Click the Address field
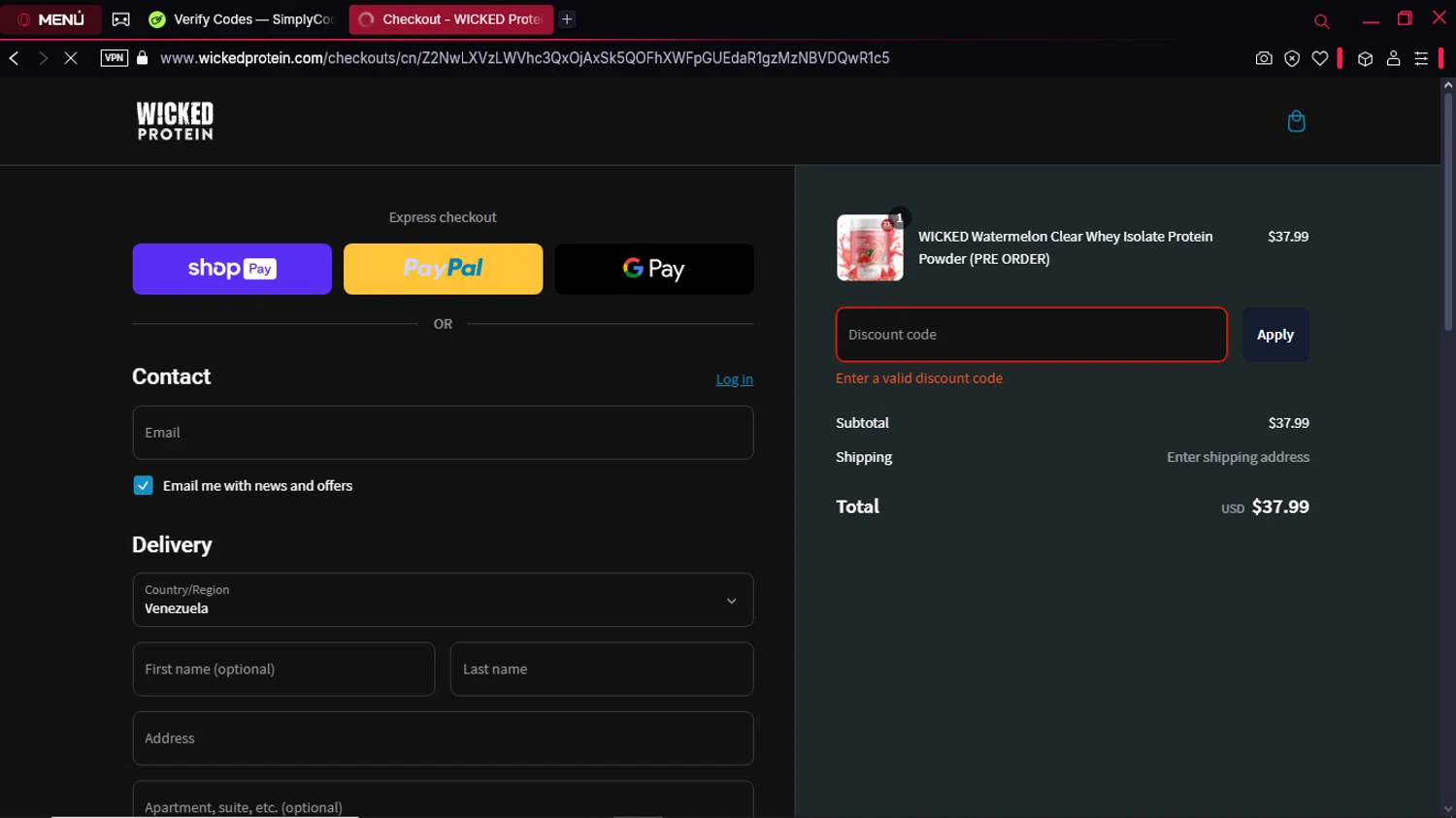Image resolution: width=1456 pixels, height=818 pixels. tap(443, 738)
